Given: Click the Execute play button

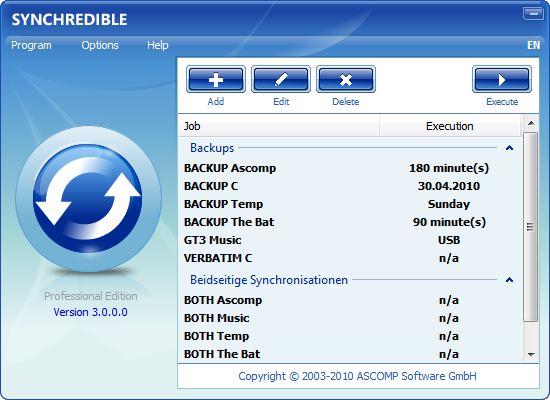Looking at the screenshot, I should [x=502, y=79].
